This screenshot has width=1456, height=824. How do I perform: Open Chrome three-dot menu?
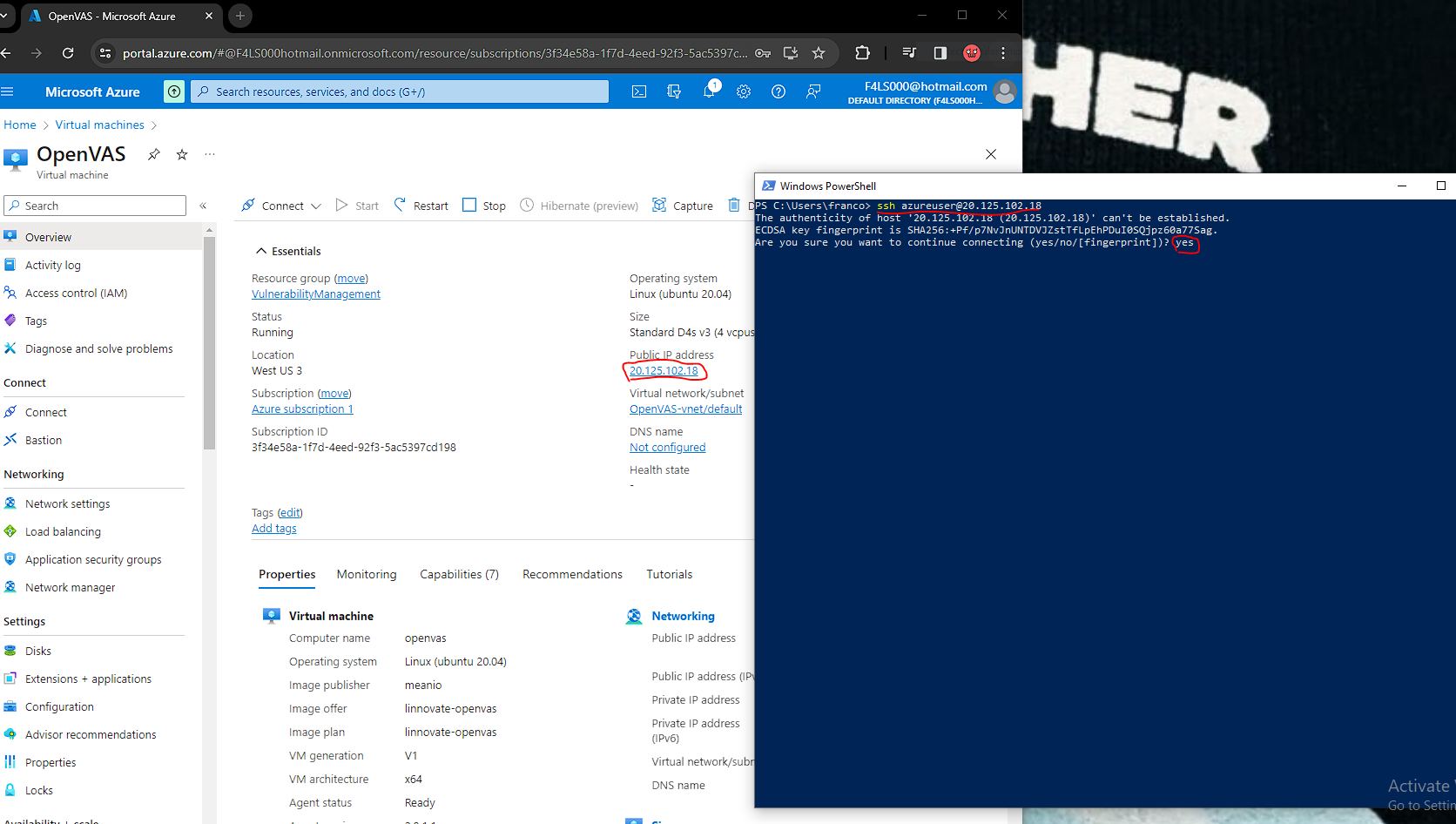(1003, 53)
